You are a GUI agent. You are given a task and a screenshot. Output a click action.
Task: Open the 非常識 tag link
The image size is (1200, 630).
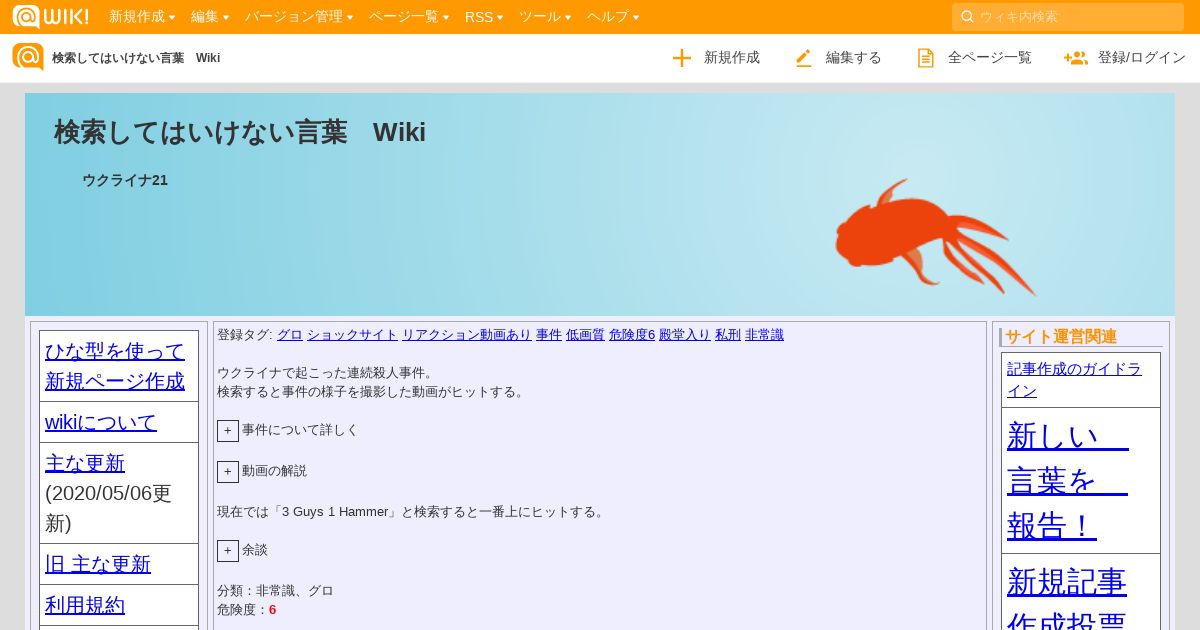764,335
